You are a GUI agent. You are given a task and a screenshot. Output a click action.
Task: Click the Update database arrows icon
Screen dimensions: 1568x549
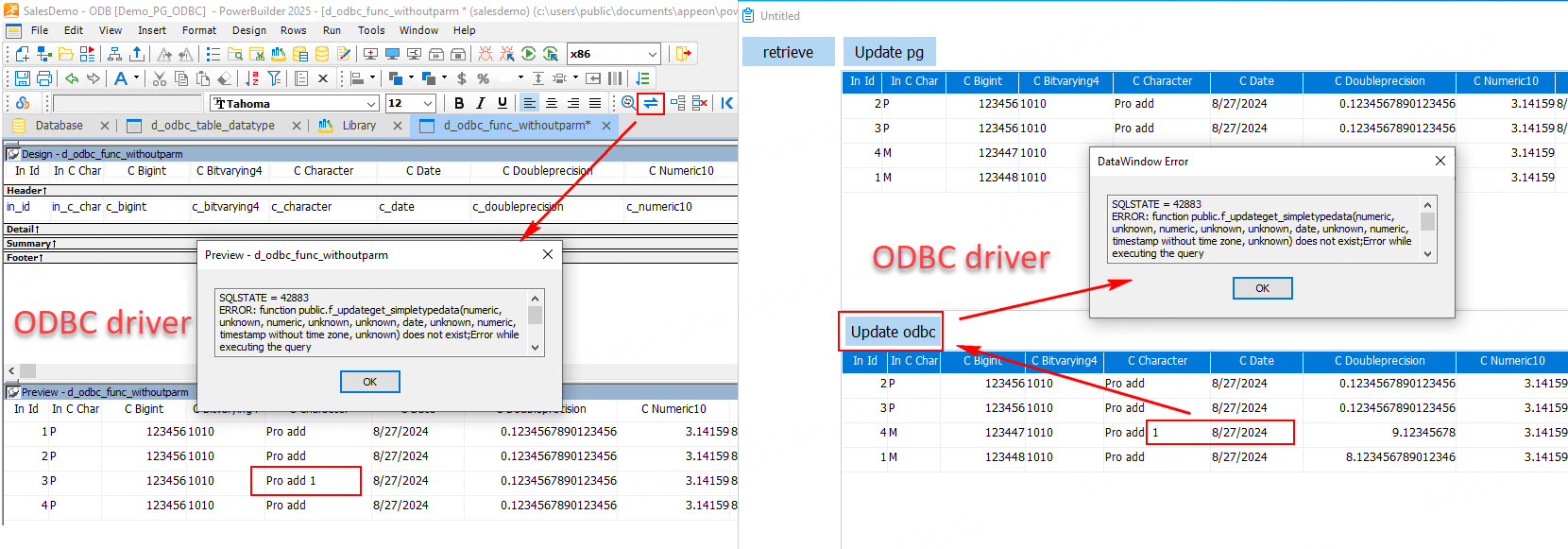[651, 103]
